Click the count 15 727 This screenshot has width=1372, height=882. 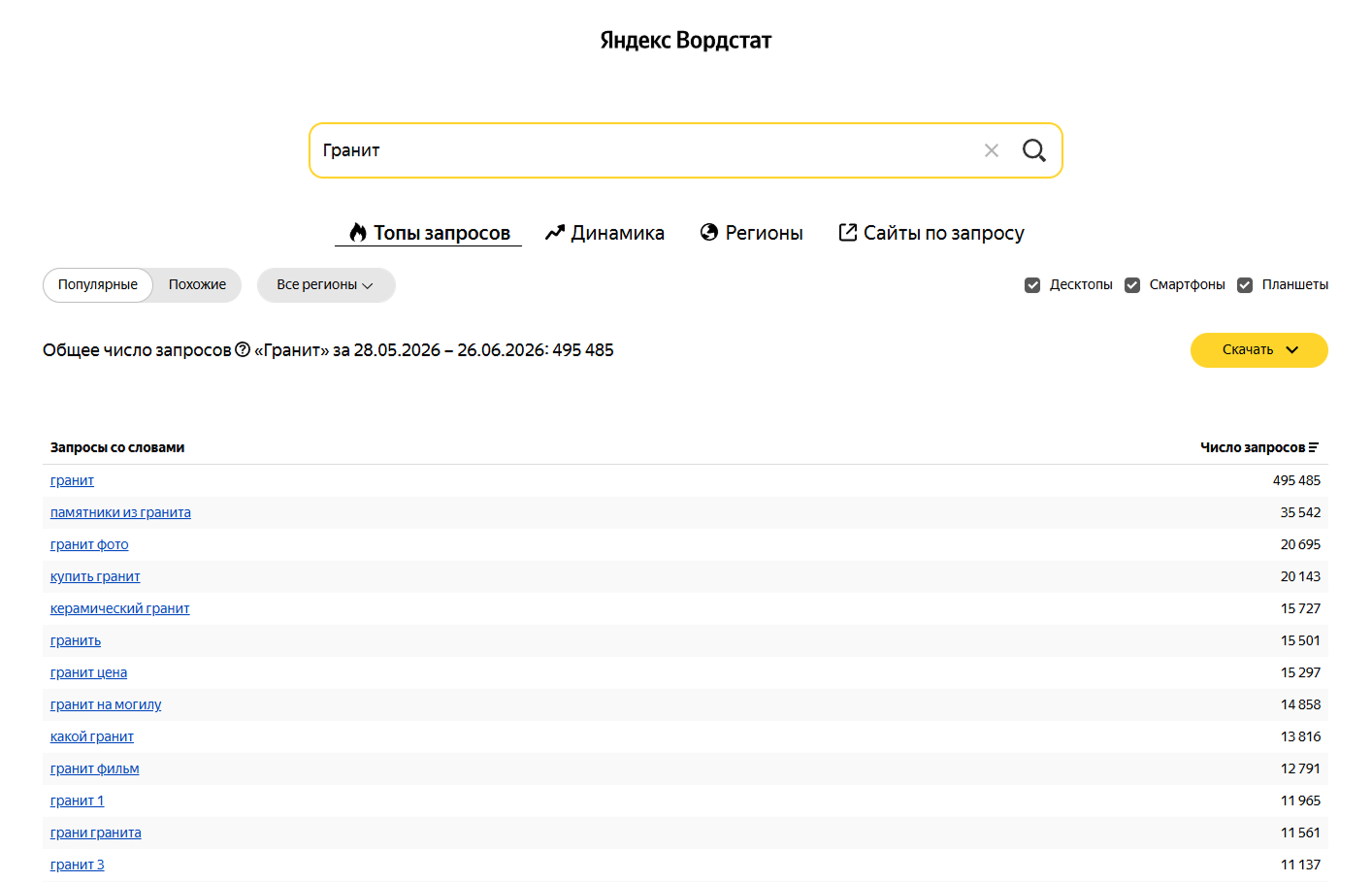coord(1300,608)
